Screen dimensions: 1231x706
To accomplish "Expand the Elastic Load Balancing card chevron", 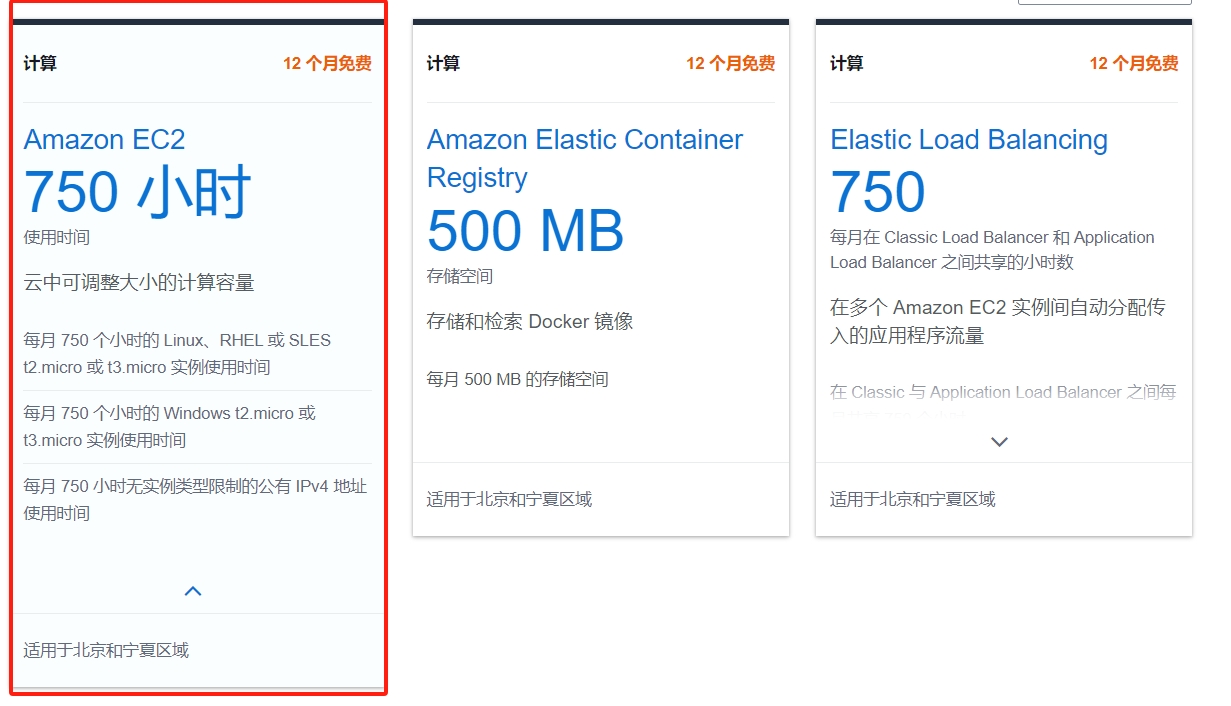I will [999, 441].
